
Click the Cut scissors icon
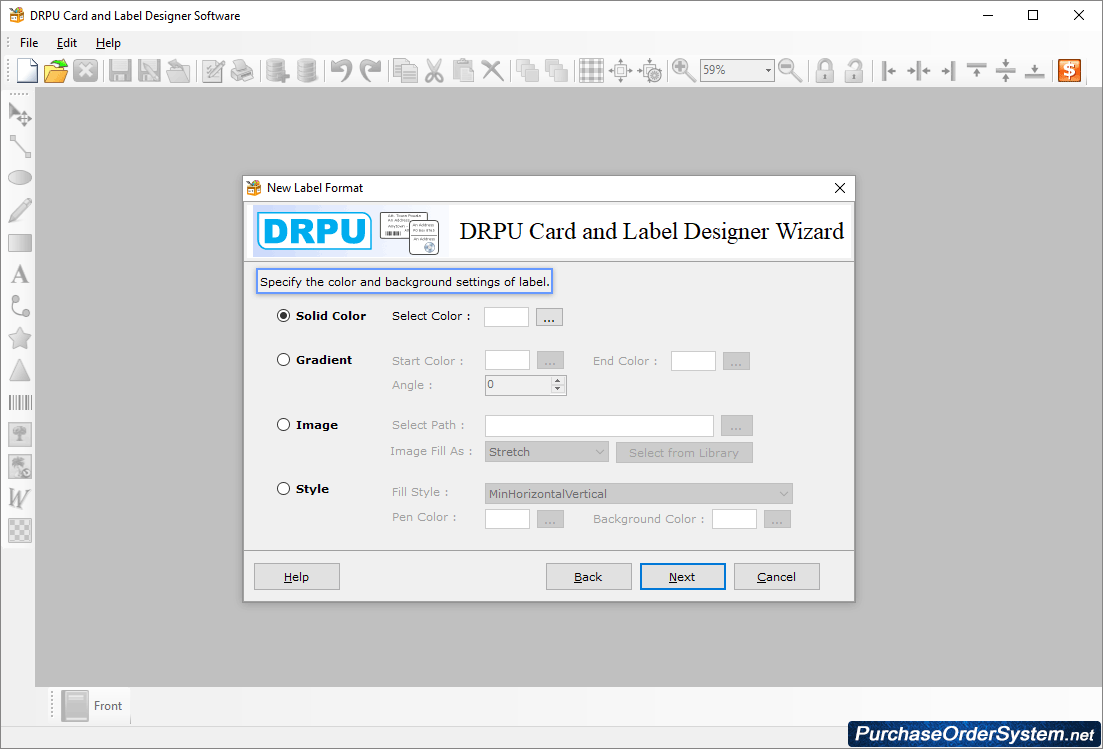[434, 70]
